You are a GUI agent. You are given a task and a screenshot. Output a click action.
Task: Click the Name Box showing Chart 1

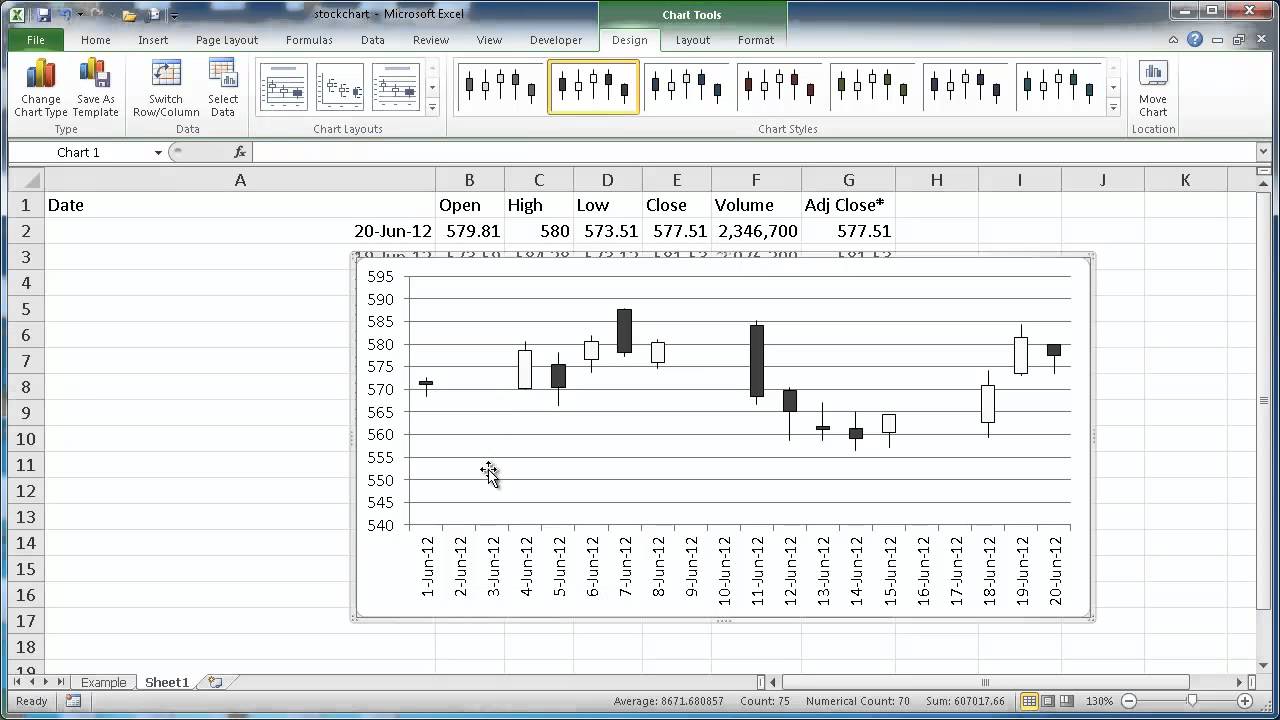(x=80, y=152)
